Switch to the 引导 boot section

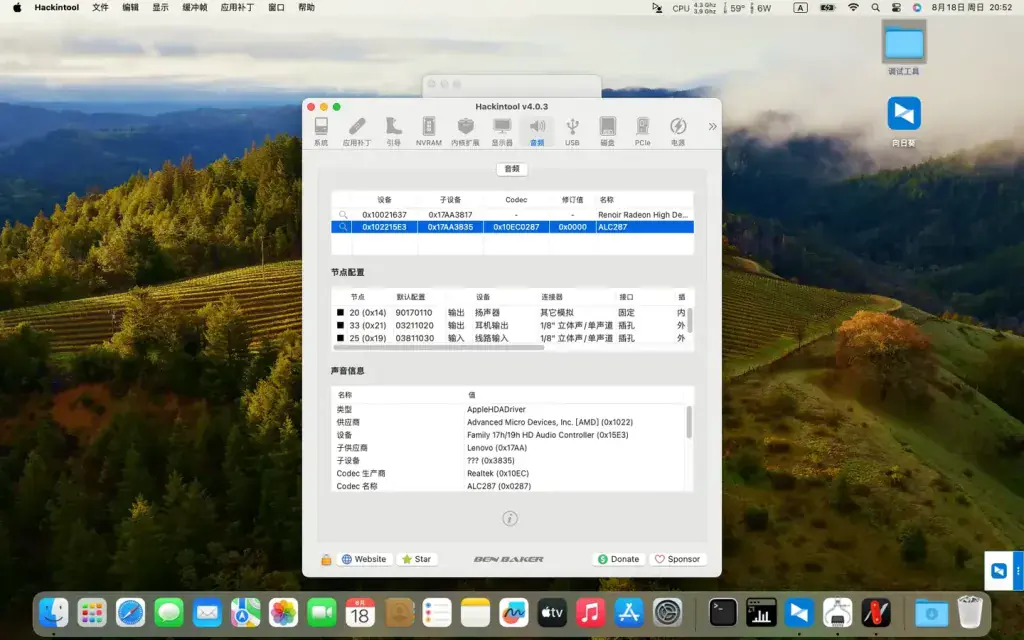[x=393, y=131]
